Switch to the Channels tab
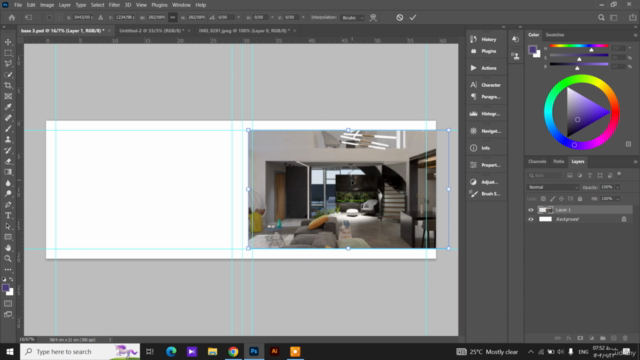The height and width of the screenshot is (360, 640). [537, 162]
